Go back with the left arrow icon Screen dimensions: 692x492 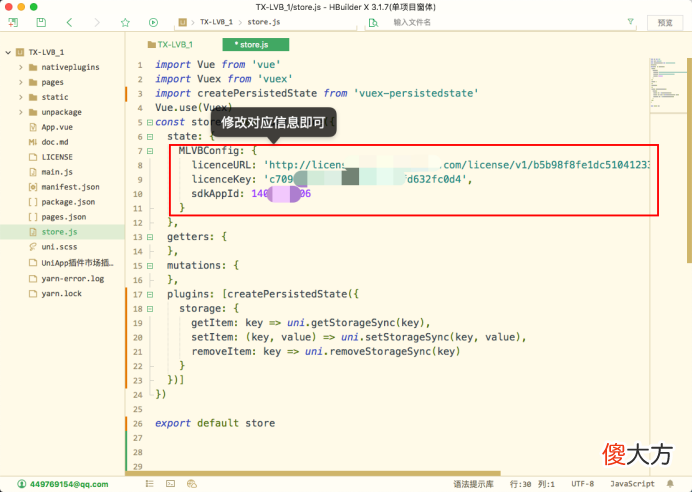click(69, 23)
